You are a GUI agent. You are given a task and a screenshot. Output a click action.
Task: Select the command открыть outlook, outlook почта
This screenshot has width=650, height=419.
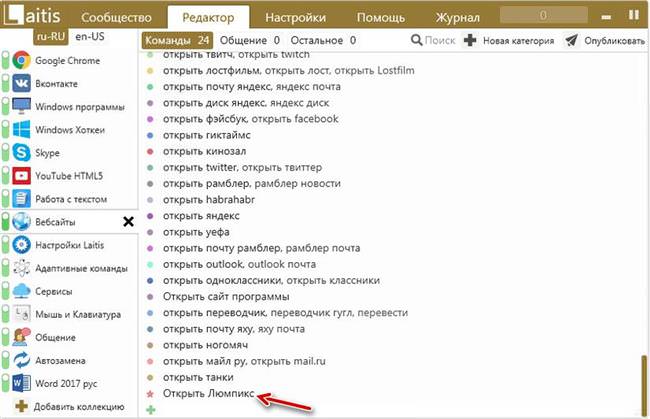(239, 264)
